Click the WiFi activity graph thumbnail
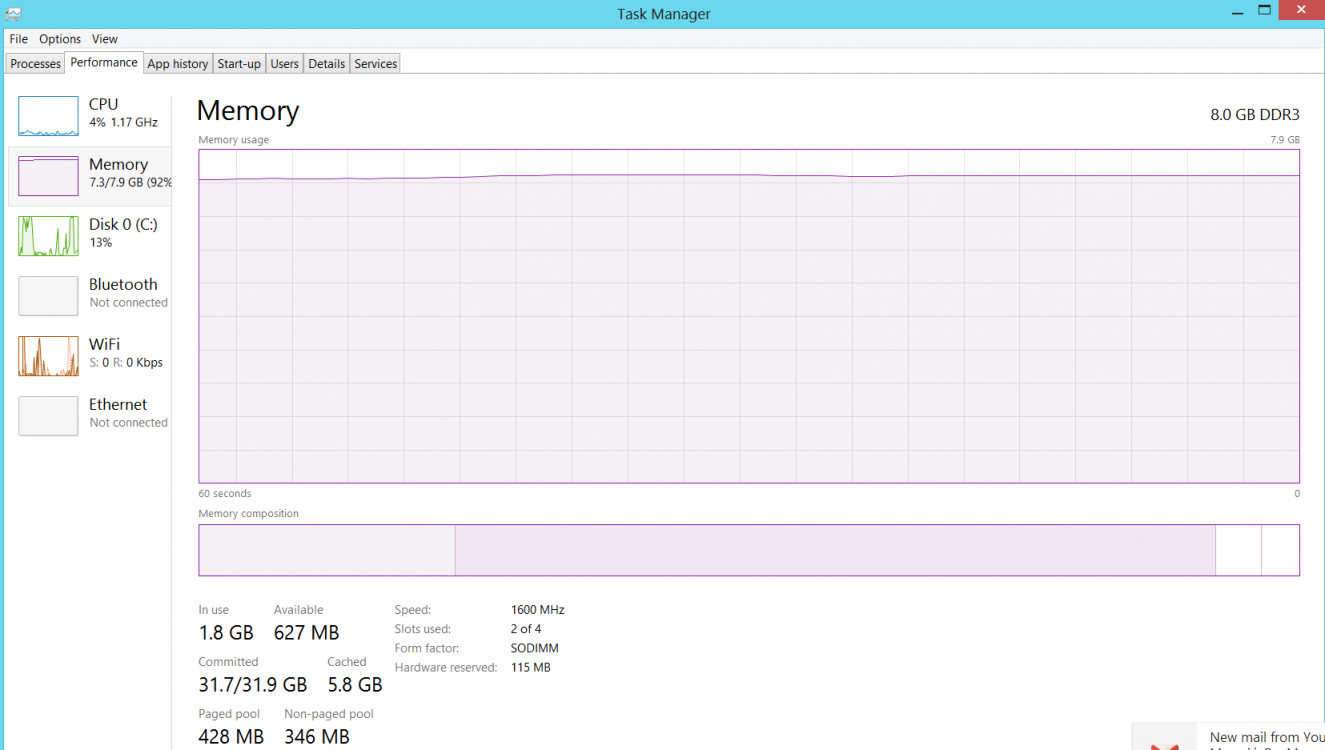Screen dimensions: 1325x750 (x=48, y=356)
